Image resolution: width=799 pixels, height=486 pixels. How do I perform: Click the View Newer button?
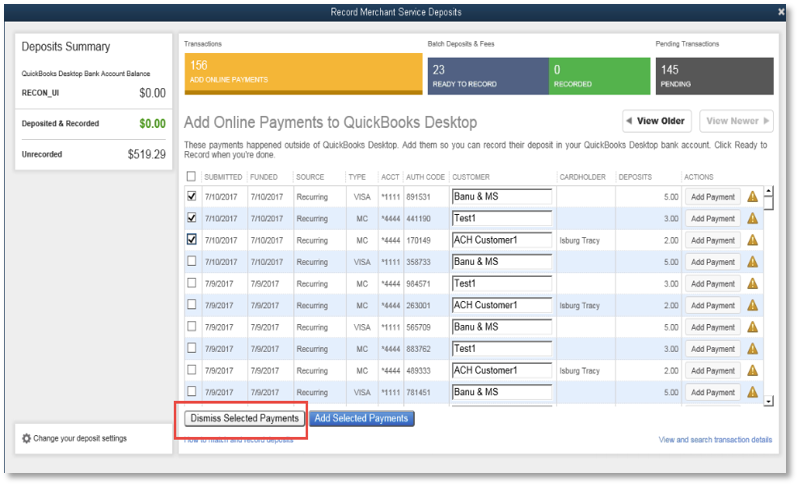pyautogui.click(x=736, y=121)
